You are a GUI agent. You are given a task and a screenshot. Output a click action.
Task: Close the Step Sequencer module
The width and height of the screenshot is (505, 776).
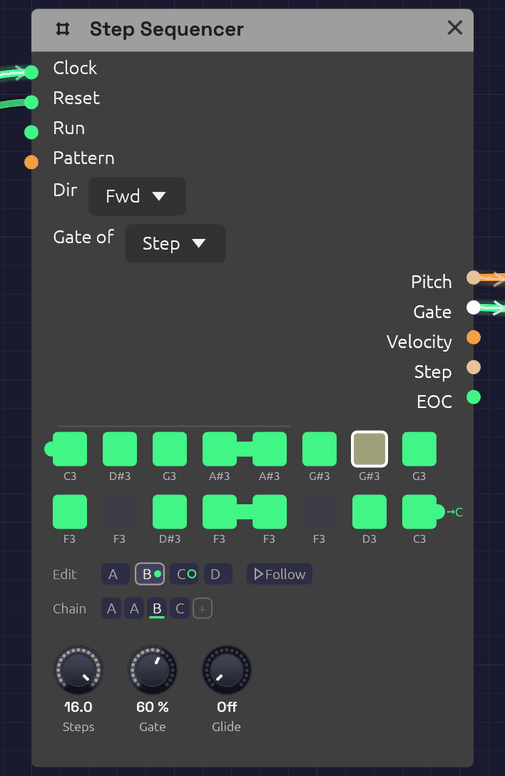click(x=454, y=28)
